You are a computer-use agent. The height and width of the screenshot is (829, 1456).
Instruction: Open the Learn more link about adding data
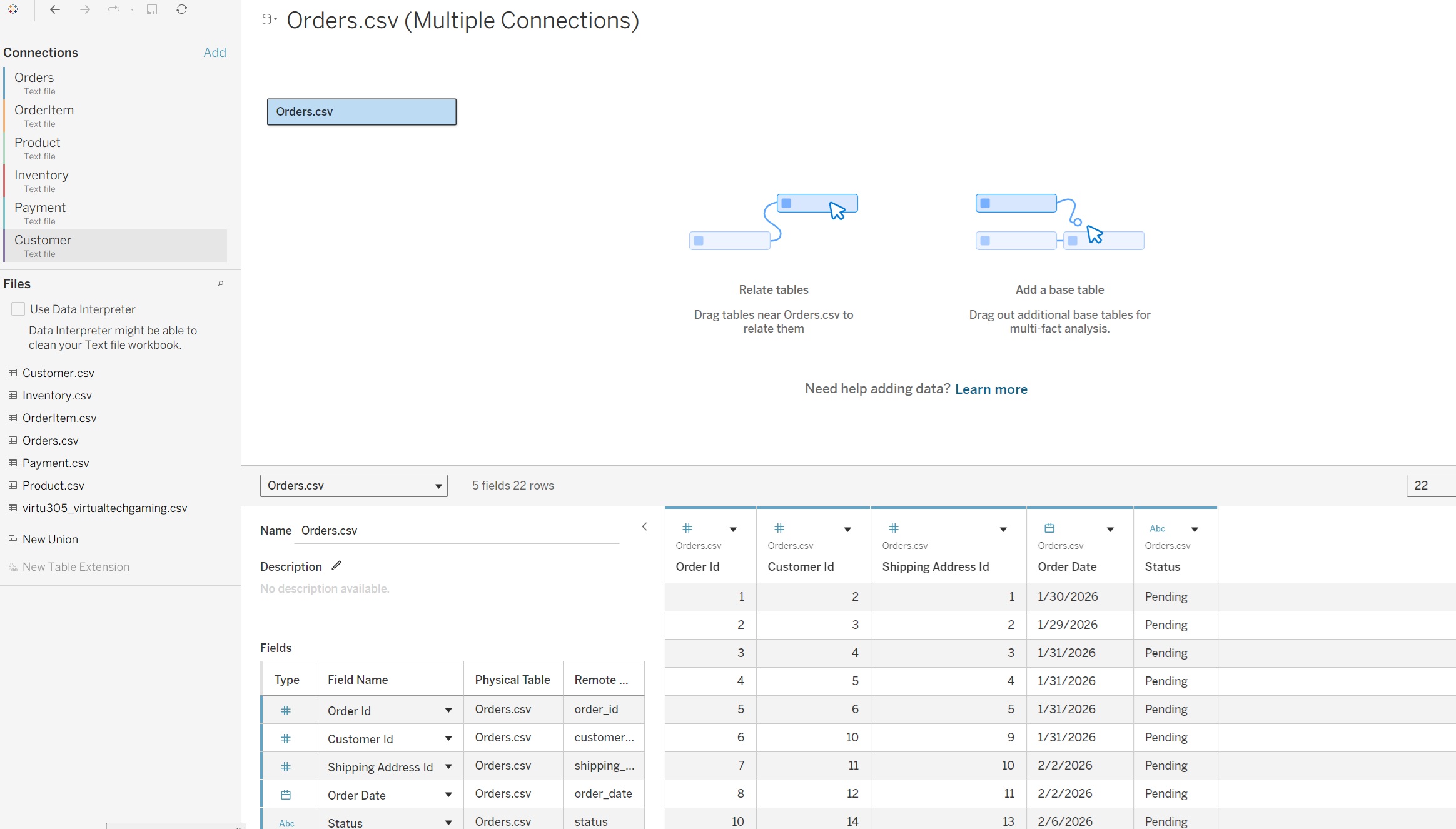pyautogui.click(x=991, y=389)
